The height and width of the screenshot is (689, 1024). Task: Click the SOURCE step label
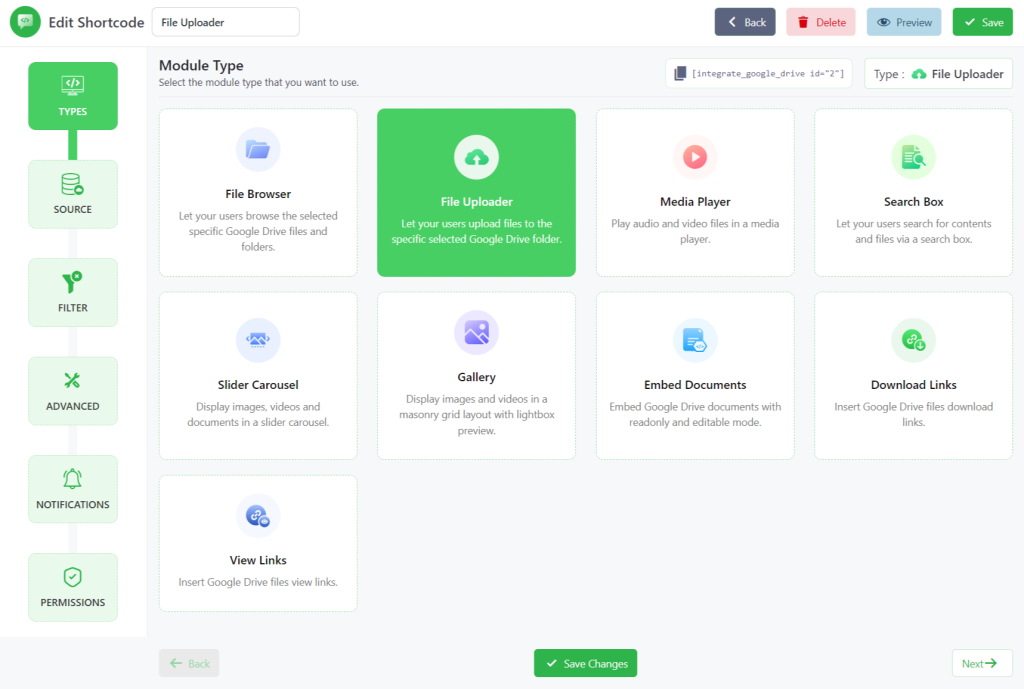(x=72, y=209)
